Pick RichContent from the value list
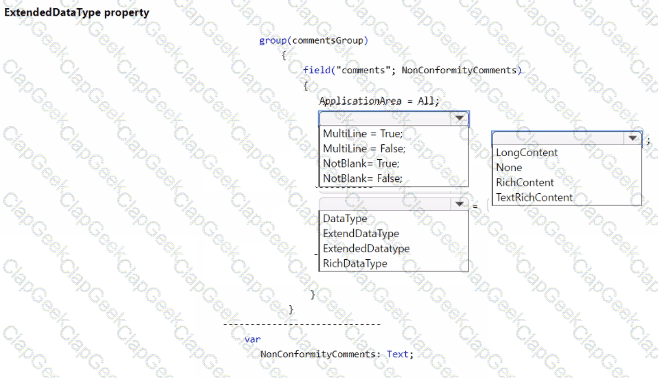 525,182
